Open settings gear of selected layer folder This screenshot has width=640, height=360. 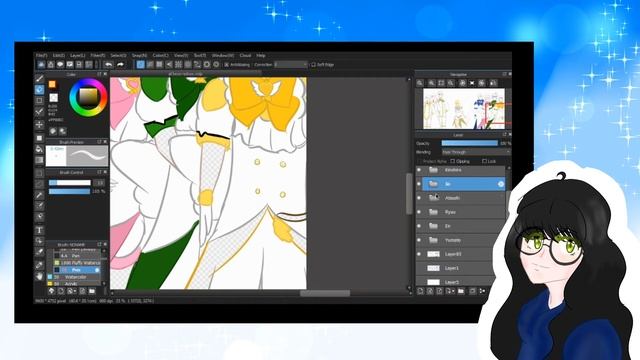501,184
